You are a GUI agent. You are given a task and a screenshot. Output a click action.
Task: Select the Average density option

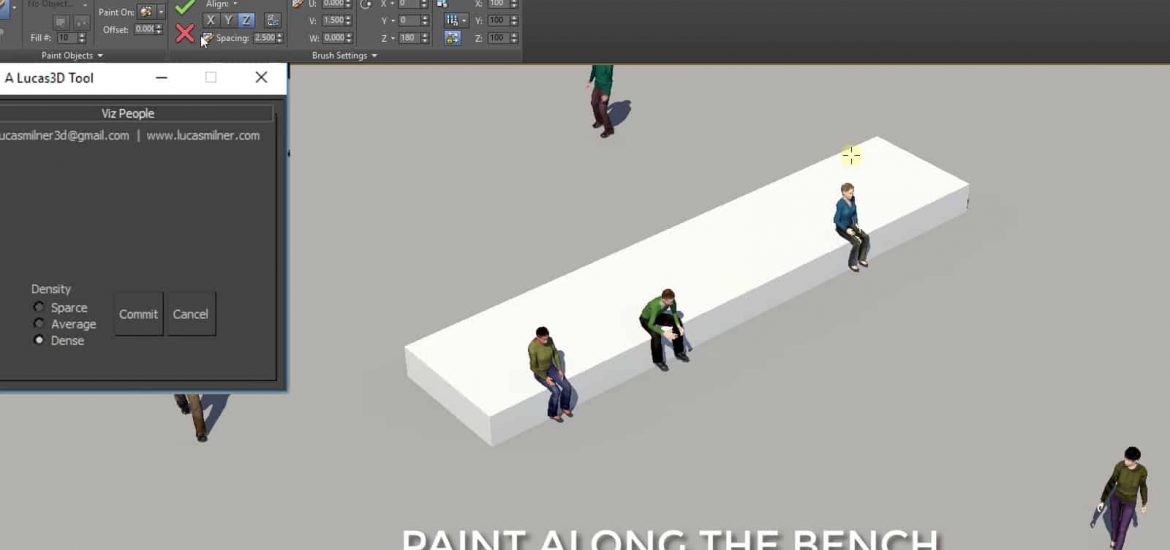[x=40, y=324]
